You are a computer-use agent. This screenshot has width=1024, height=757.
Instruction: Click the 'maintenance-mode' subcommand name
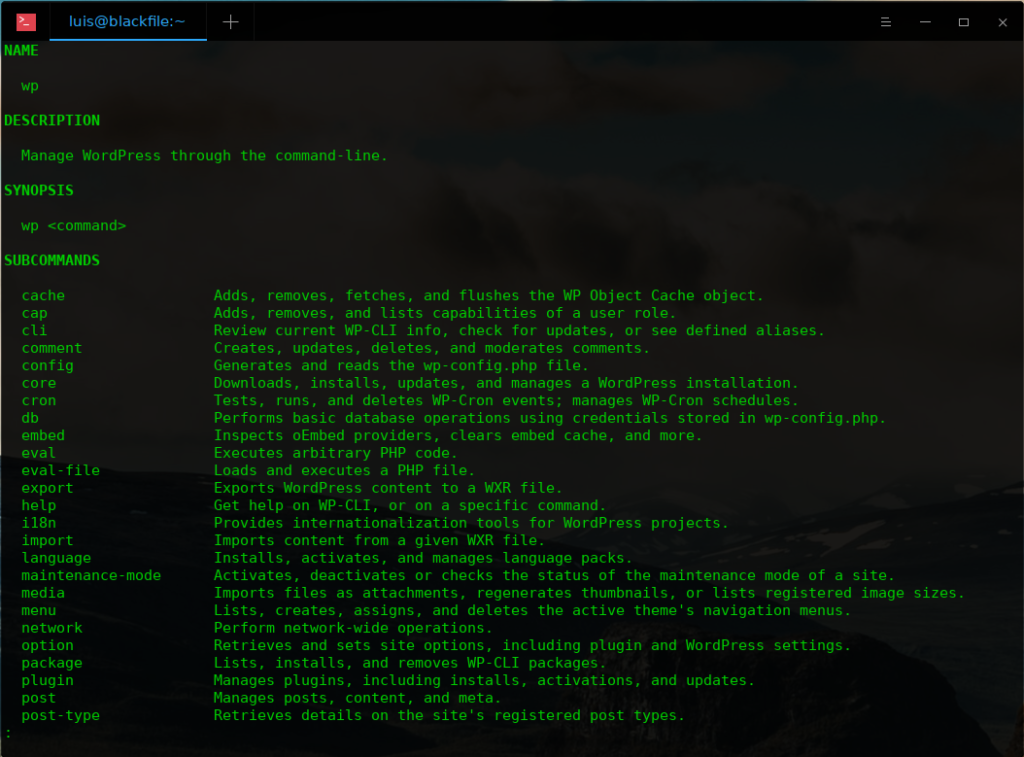pyautogui.click(x=91, y=576)
